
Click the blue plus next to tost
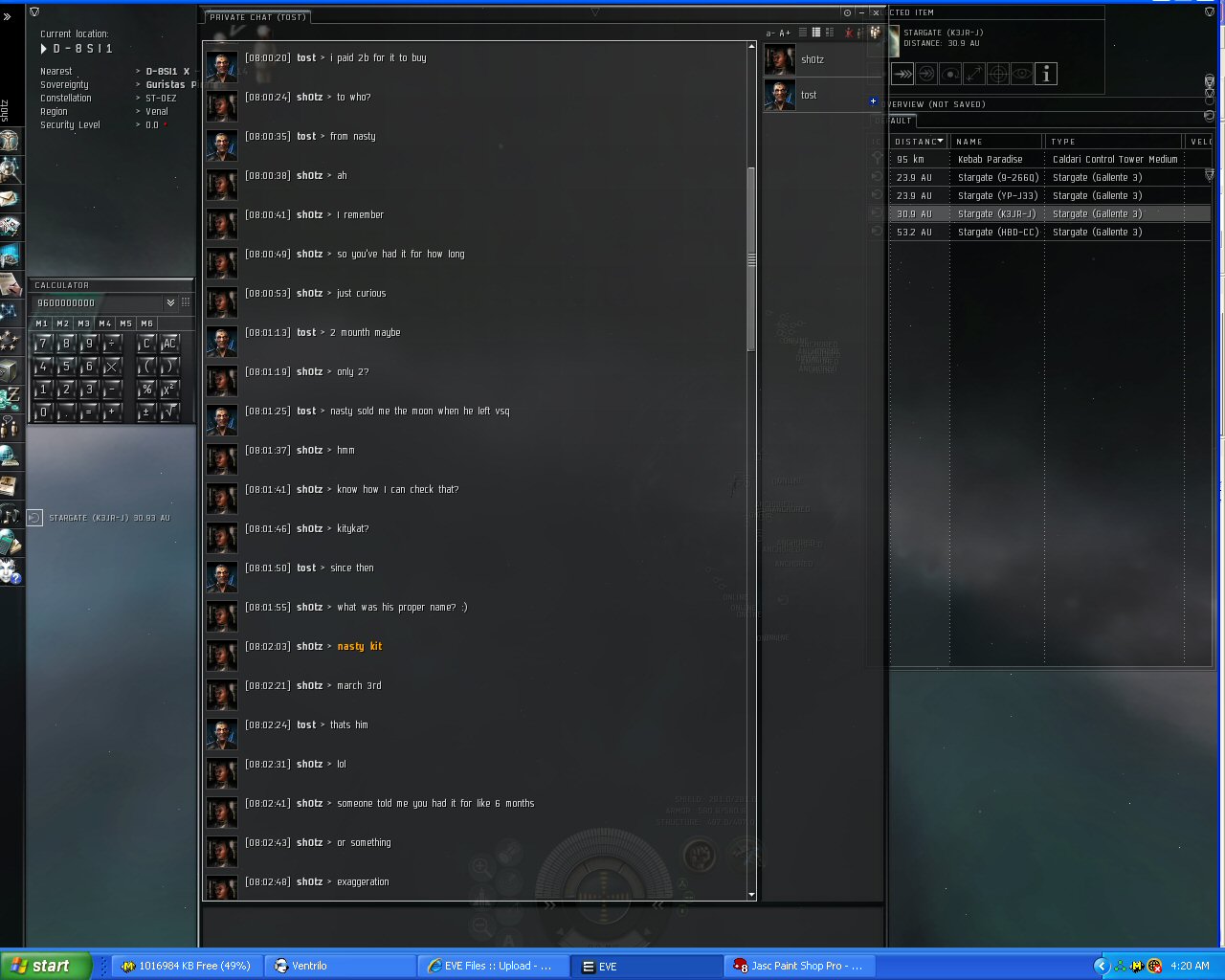click(x=873, y=100)
